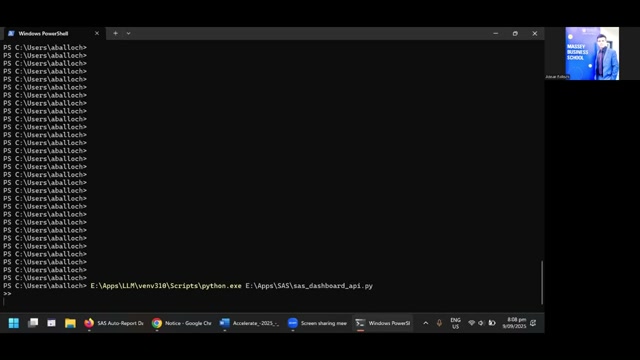Click the sas_dashboard_api.py script path
Screen dimensions: 640x360
pyautogui.click(x=309, y=286)
